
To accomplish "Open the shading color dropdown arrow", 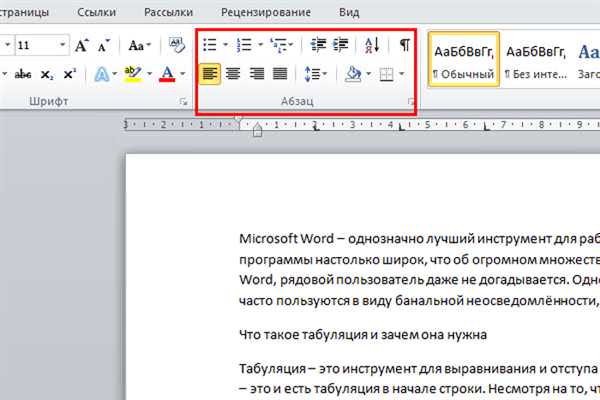I will (368, 73).
